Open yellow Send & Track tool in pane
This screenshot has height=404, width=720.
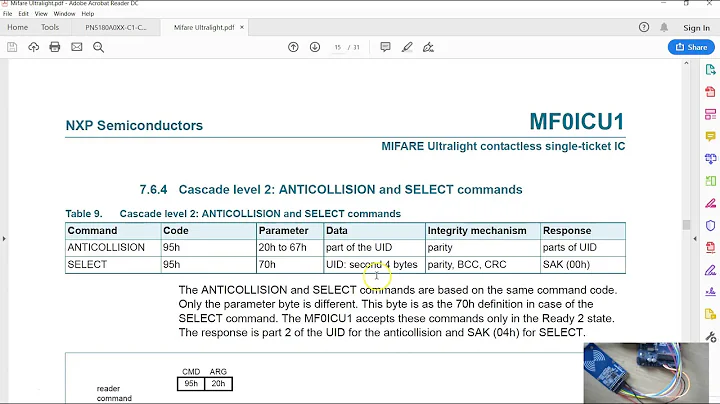pyautogui.click(x=710, y=314)
